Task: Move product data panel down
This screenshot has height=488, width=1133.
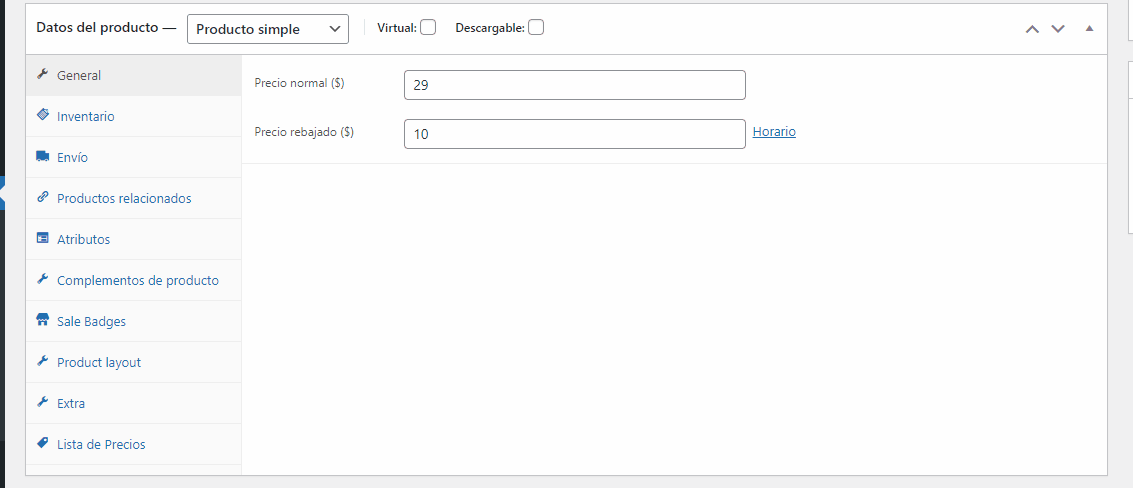Action: coord(1058,29)
